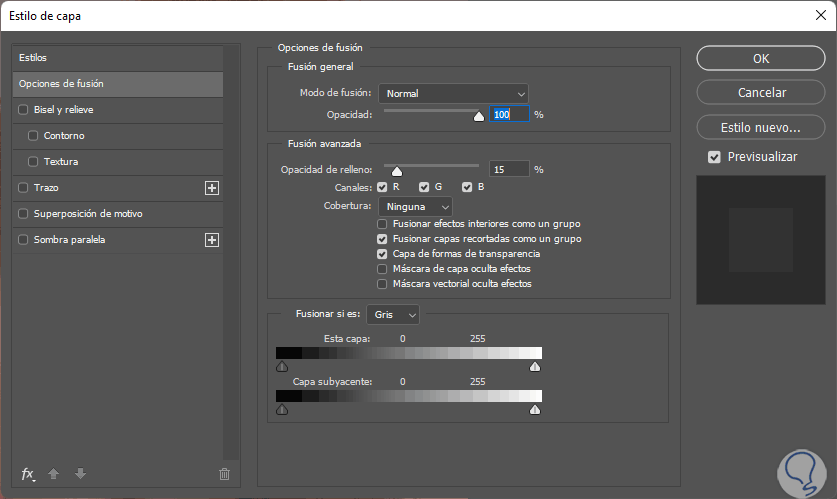Screen dimensions: 837x499
Task: Enable the Trazo checkbox
Action: [x=23, y=187]
